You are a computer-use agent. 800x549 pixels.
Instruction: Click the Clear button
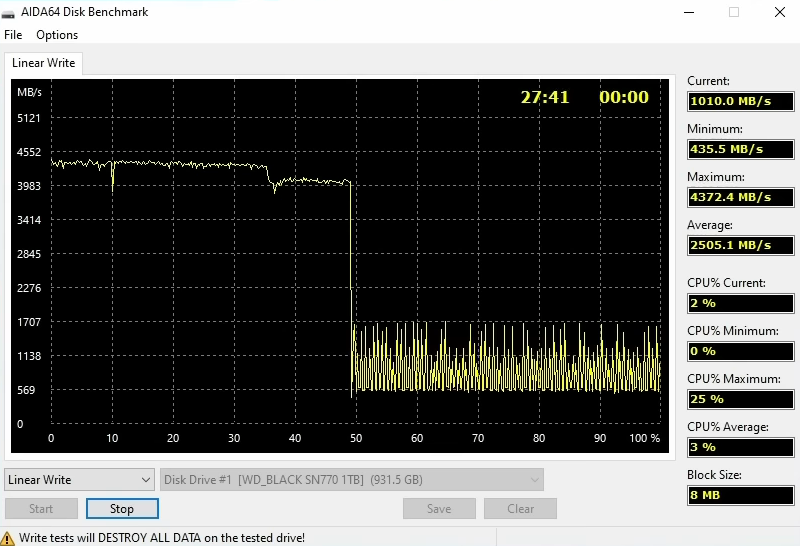pos(520,509)
